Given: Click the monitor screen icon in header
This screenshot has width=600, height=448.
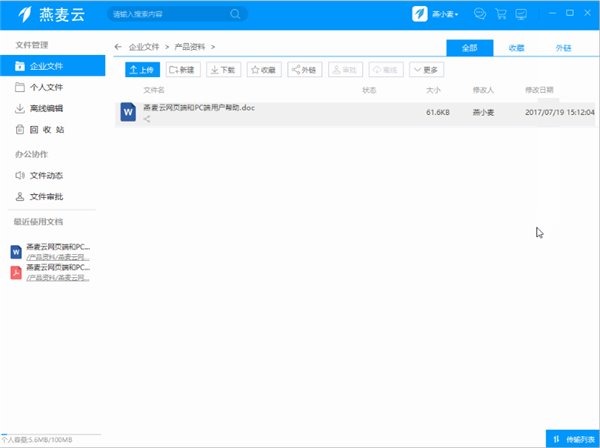Looking at the screenshot, I should point(521,14).
